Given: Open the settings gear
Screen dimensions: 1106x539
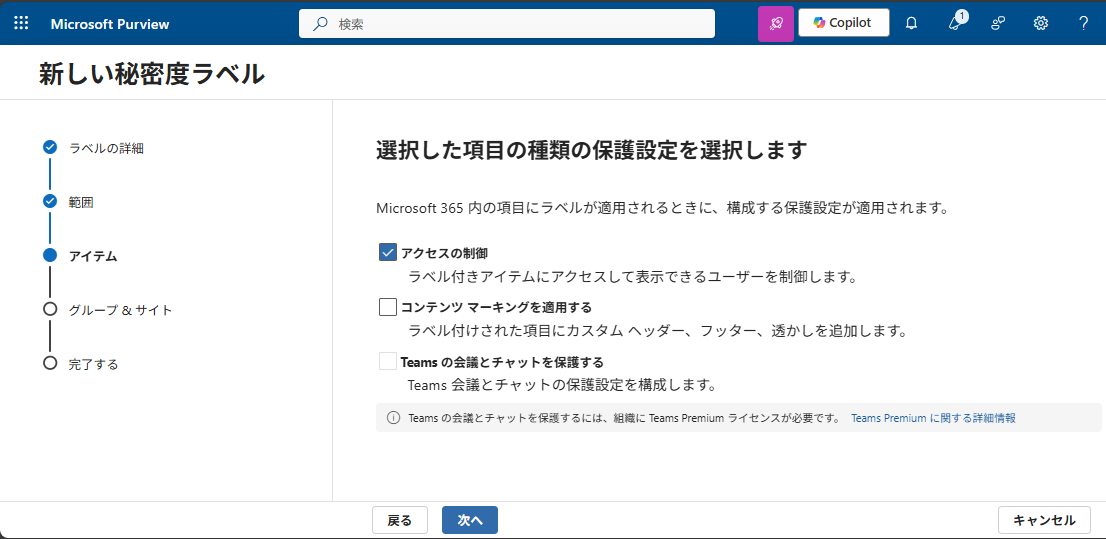Looking at the screenshot, I should point(1041,23).
